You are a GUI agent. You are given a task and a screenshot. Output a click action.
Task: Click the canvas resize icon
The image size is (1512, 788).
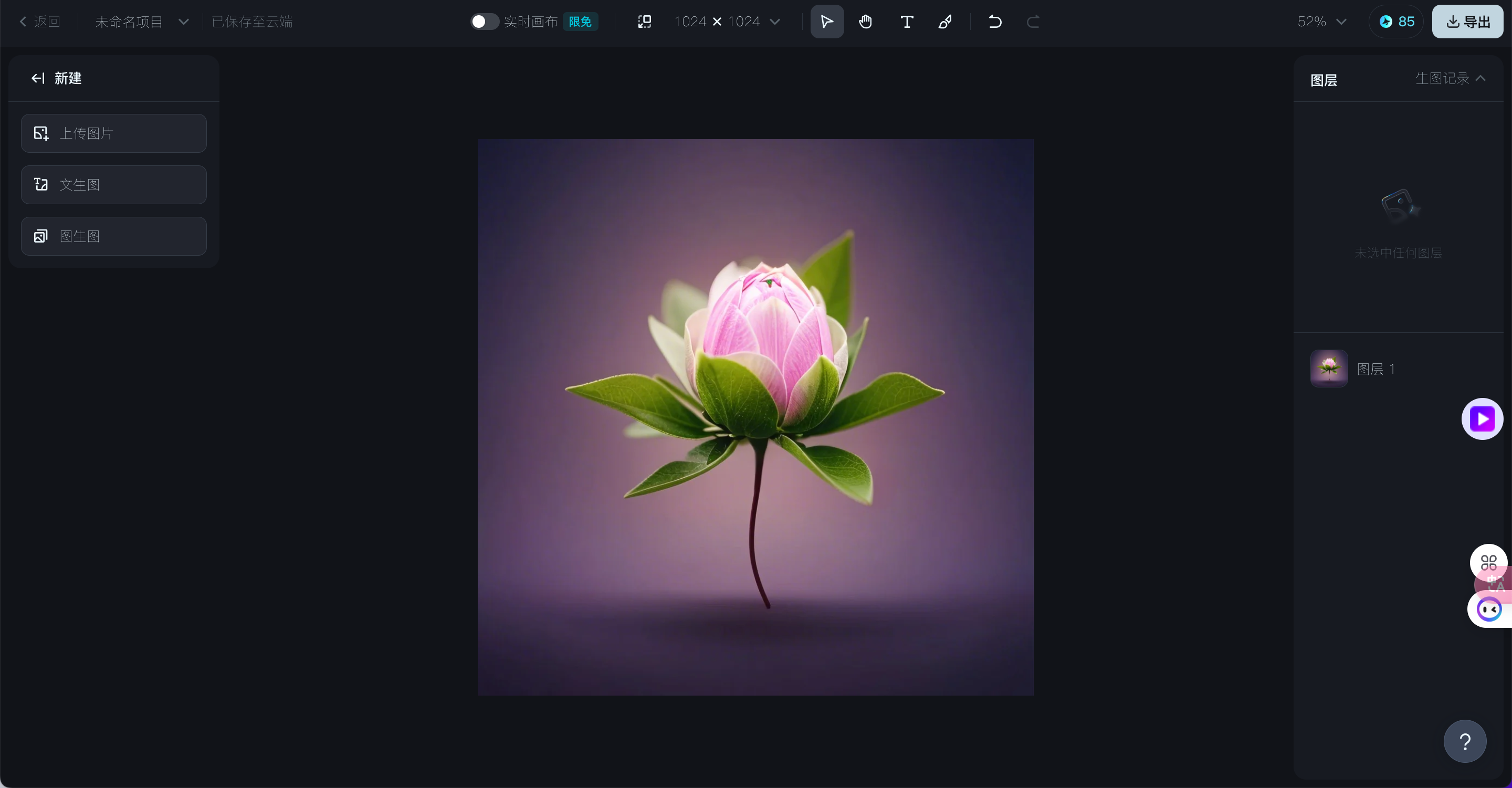click(x=645, y=22)
